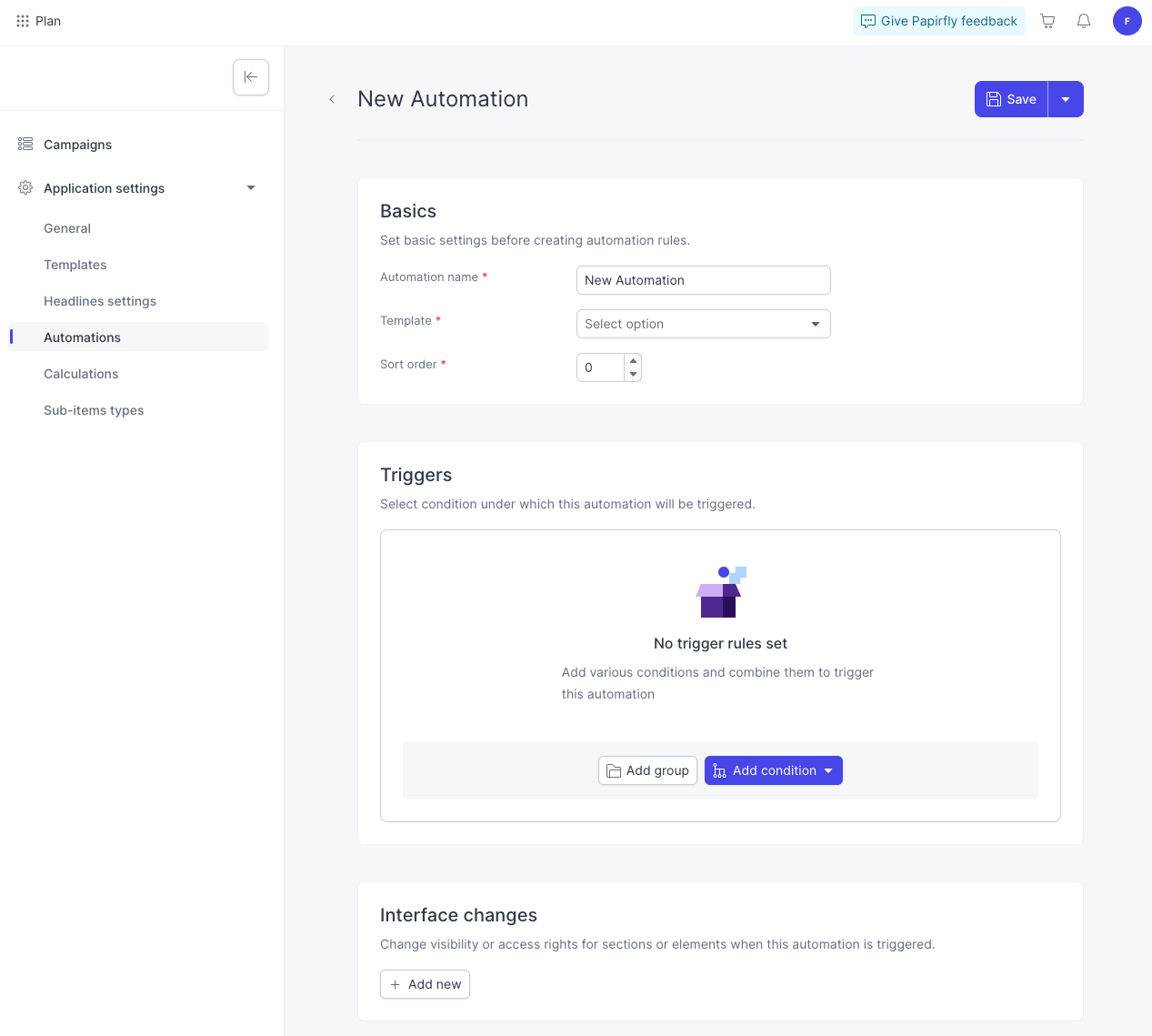Viewport: 1152px width, 1036px height.
Task: Click the Save button
Action: point(1011,99)
